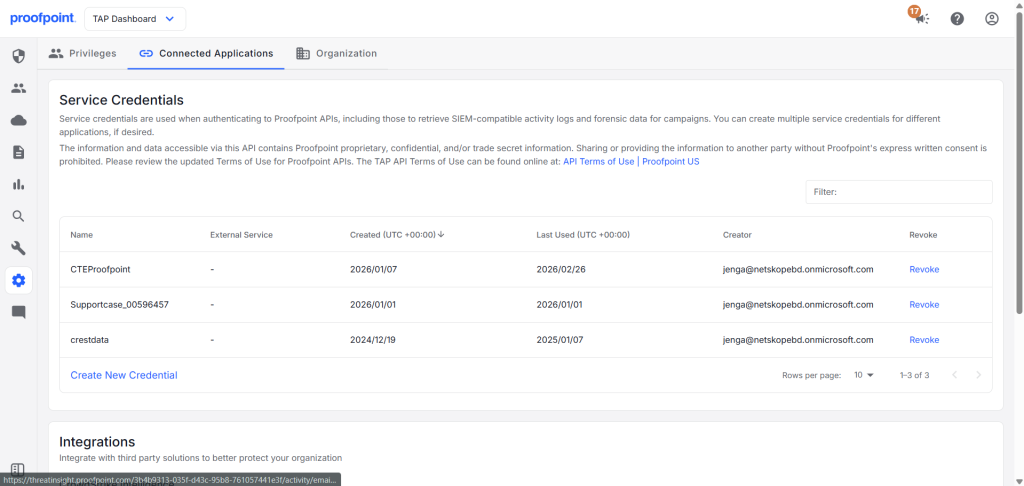Go to the previous page arrow

pos(955,375)
